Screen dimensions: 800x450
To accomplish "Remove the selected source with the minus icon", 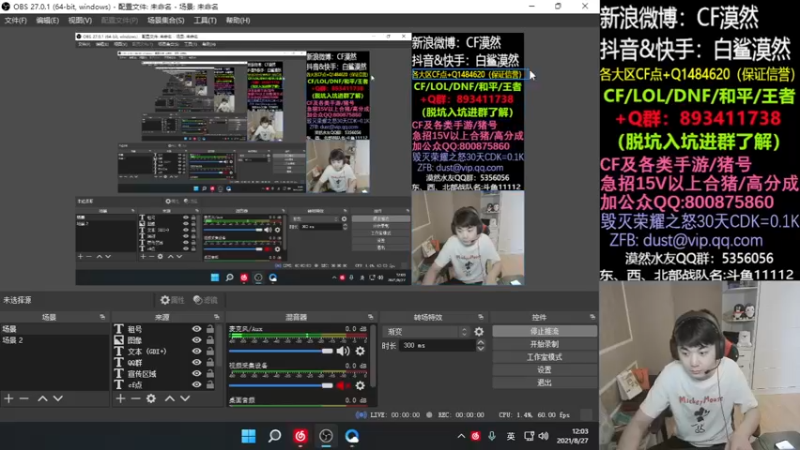I will [x=136, y=398].
